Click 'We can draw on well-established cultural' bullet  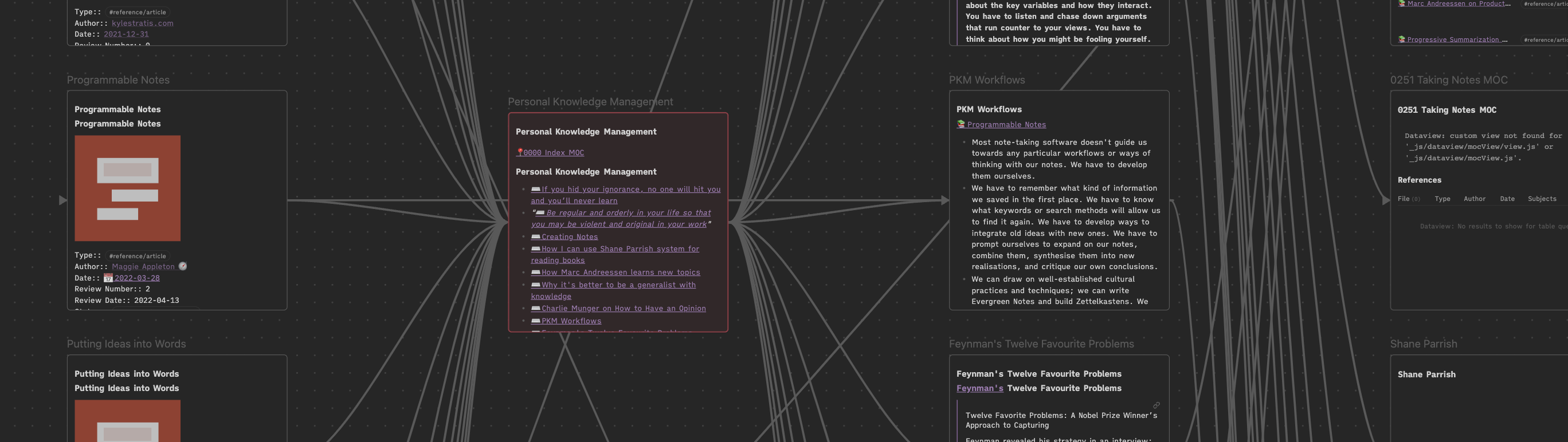[1060, 291]
